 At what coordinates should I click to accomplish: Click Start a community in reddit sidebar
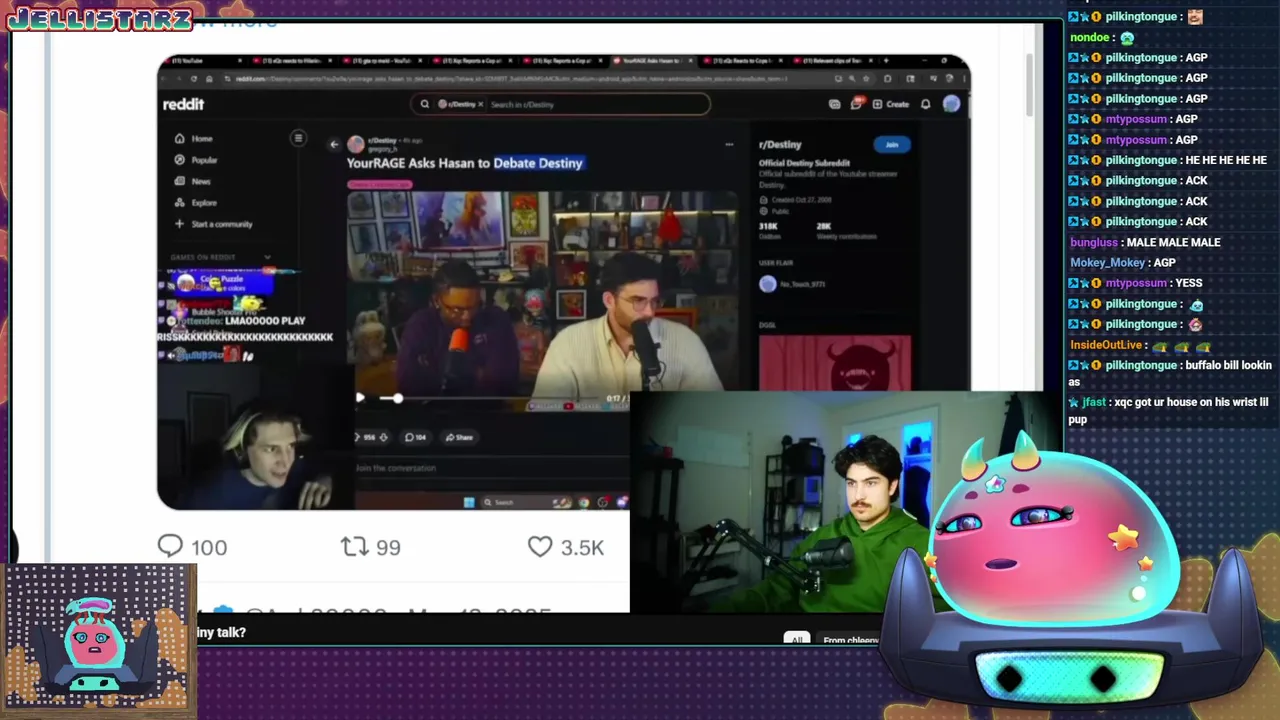tap(214, 224)
